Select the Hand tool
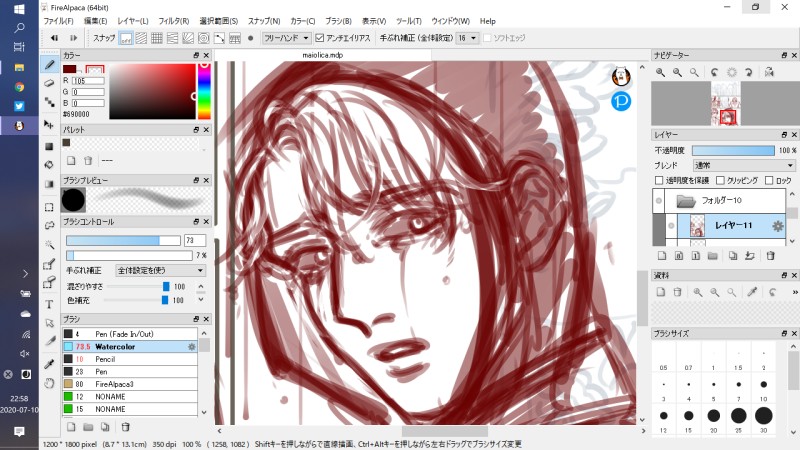Screen dimensions: 800x450 (x=49, y=383)
